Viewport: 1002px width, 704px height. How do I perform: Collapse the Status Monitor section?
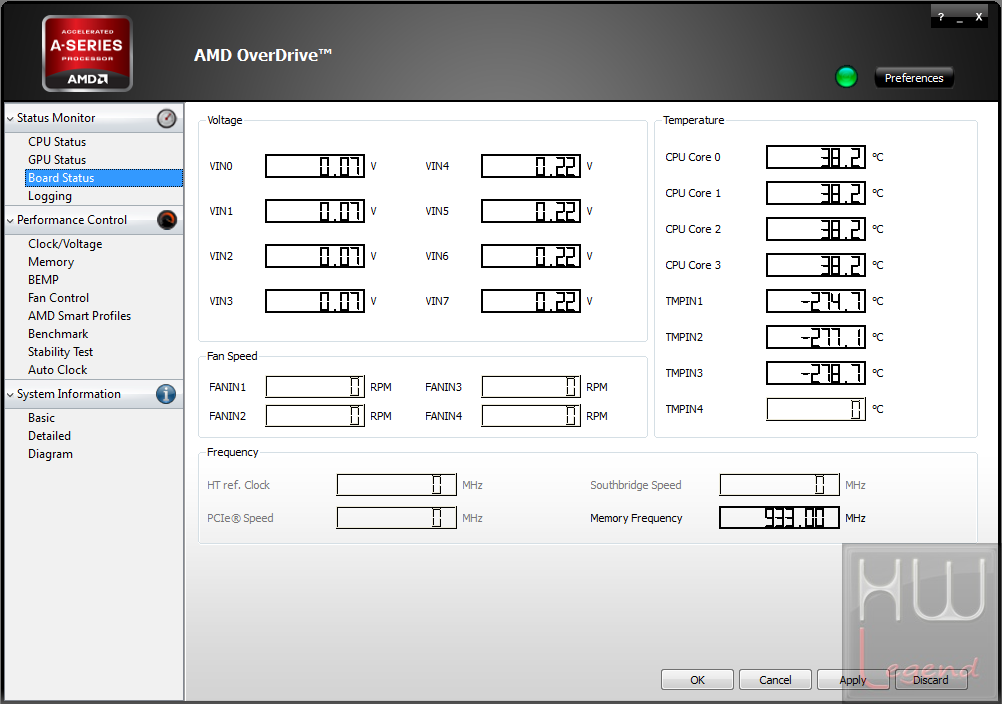(x=10, y=119)
